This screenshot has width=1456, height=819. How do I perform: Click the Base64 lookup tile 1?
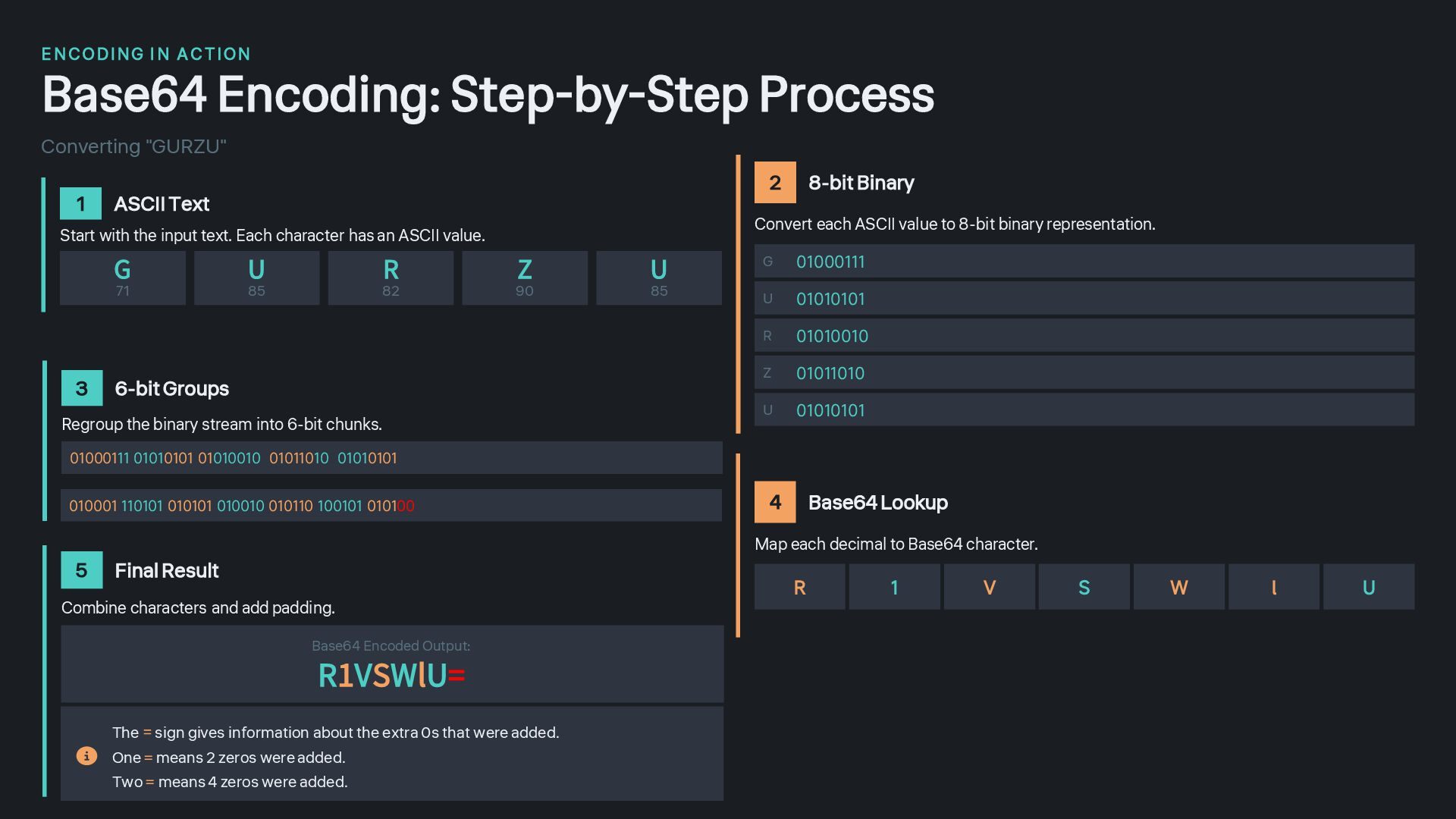pyautogui.click(x=894, y=587)
